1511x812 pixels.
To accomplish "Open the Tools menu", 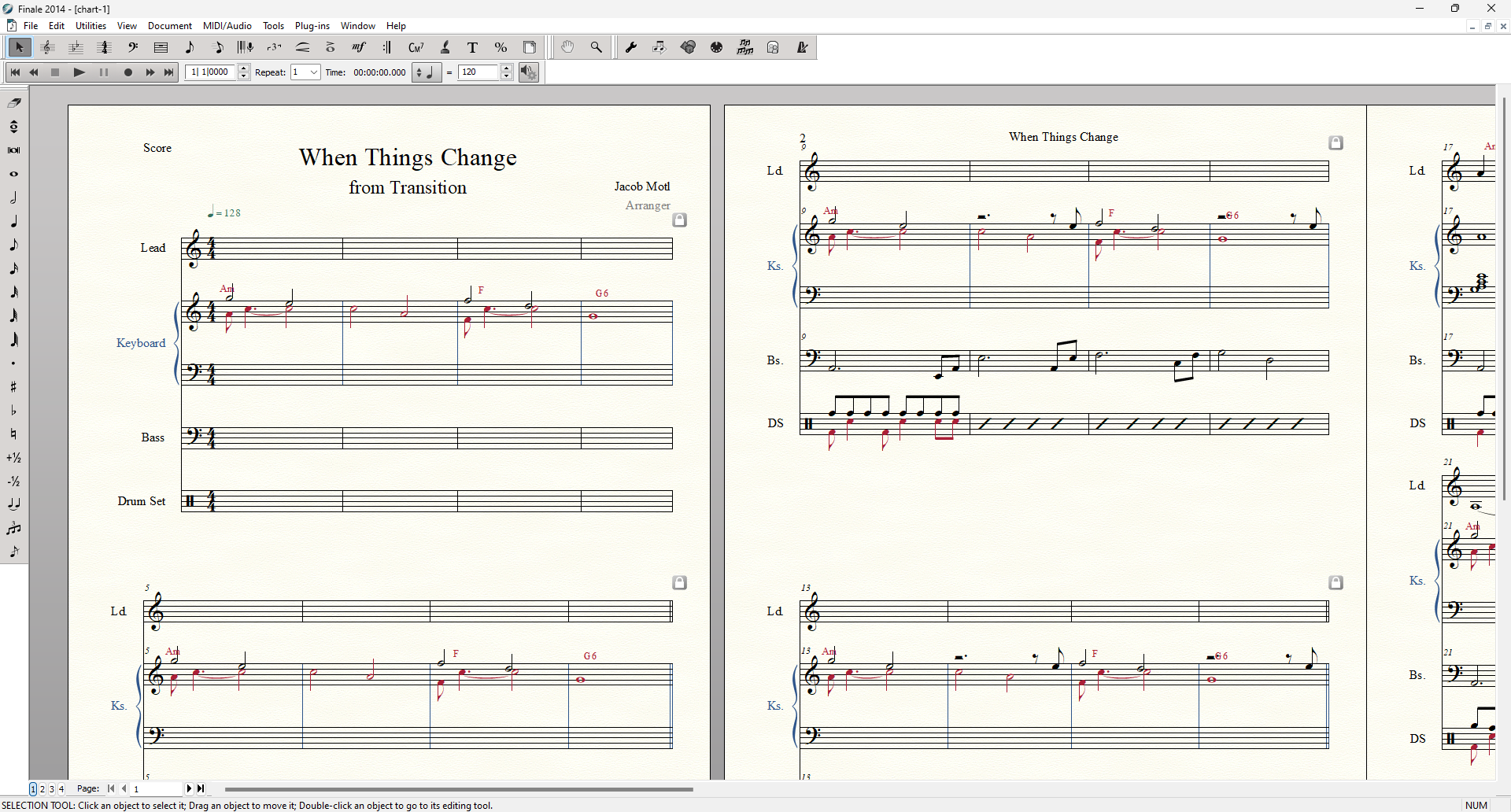I will 273,26.
